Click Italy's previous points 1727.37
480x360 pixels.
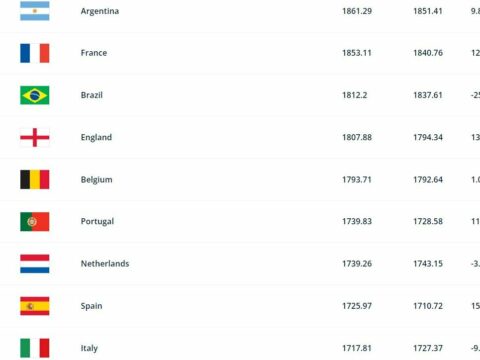point(428,348)
